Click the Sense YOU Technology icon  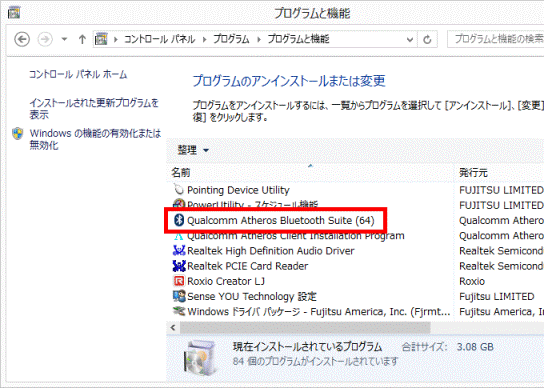179,296
